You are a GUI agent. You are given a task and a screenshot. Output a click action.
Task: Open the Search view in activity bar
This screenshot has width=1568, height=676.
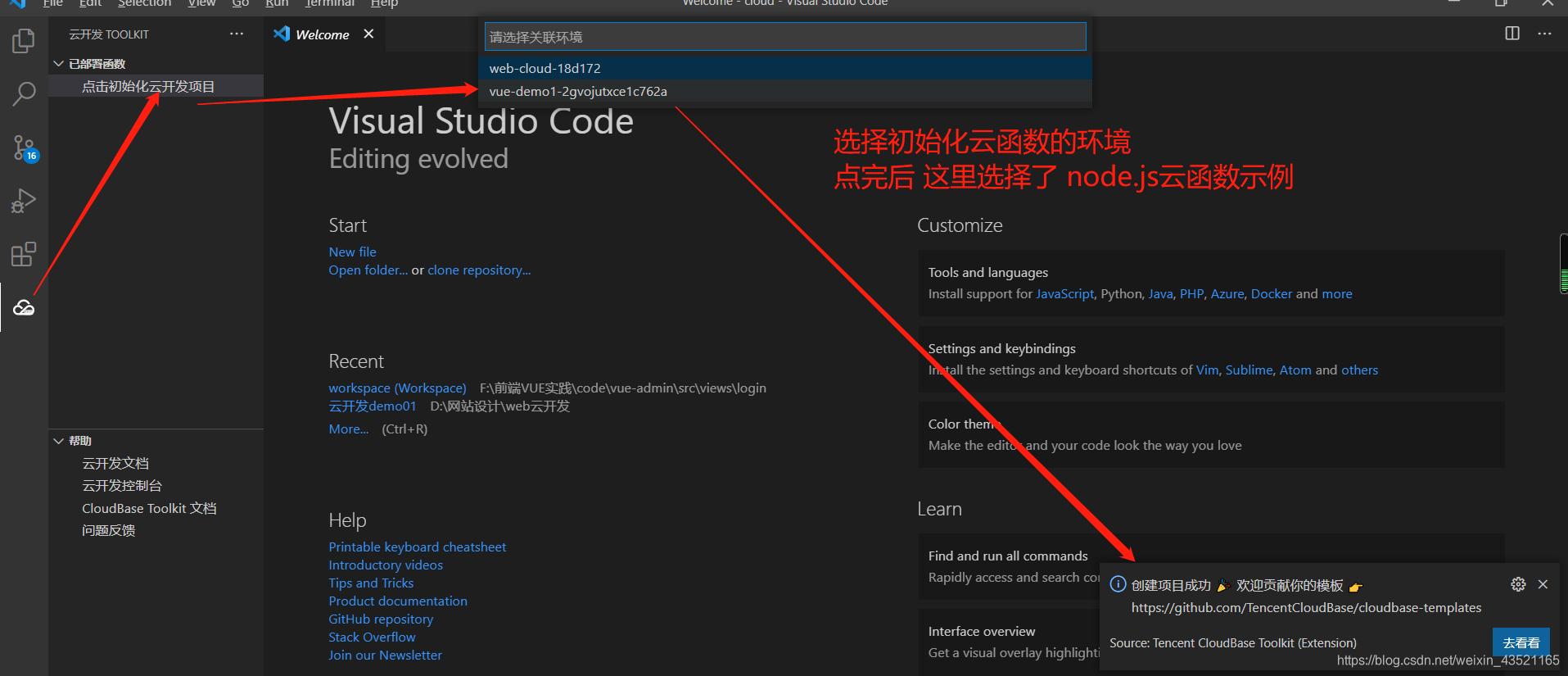pos(24,93)
